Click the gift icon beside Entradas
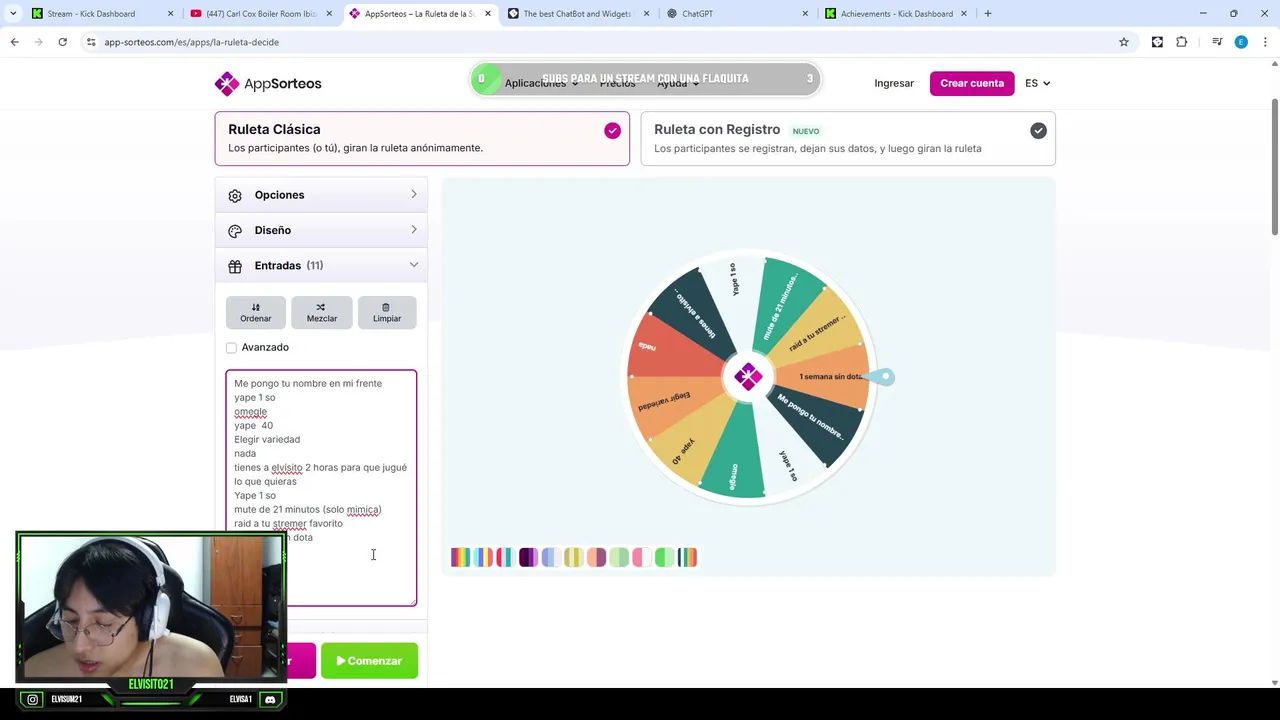 pos(235,266)
